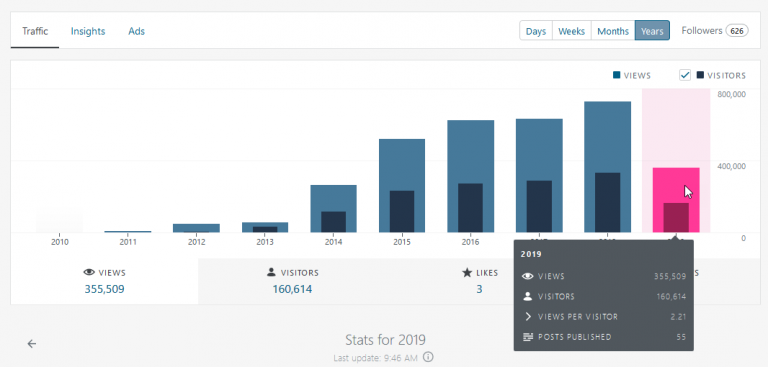Click the Posts Published icon in tooltip

pos(528,337)
